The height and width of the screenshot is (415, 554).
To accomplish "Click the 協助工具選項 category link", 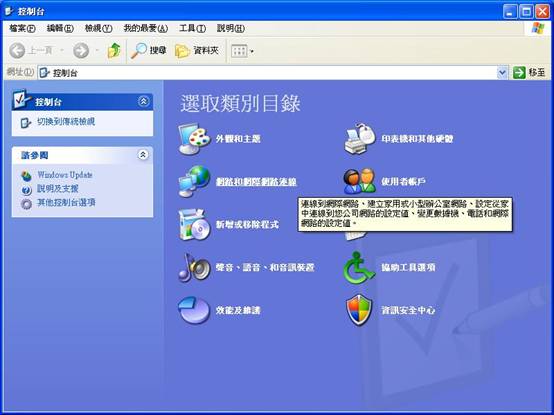I will click(408, 267).
